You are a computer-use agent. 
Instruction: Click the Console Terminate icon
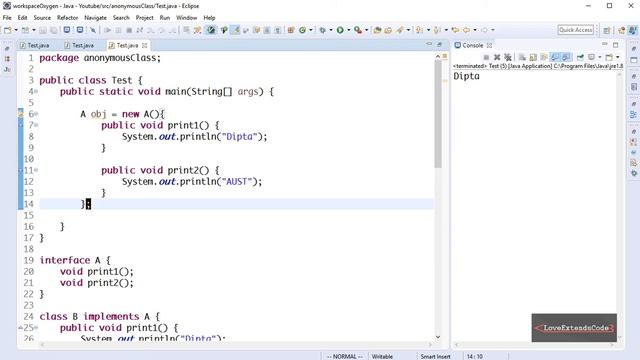click(486, 57)
